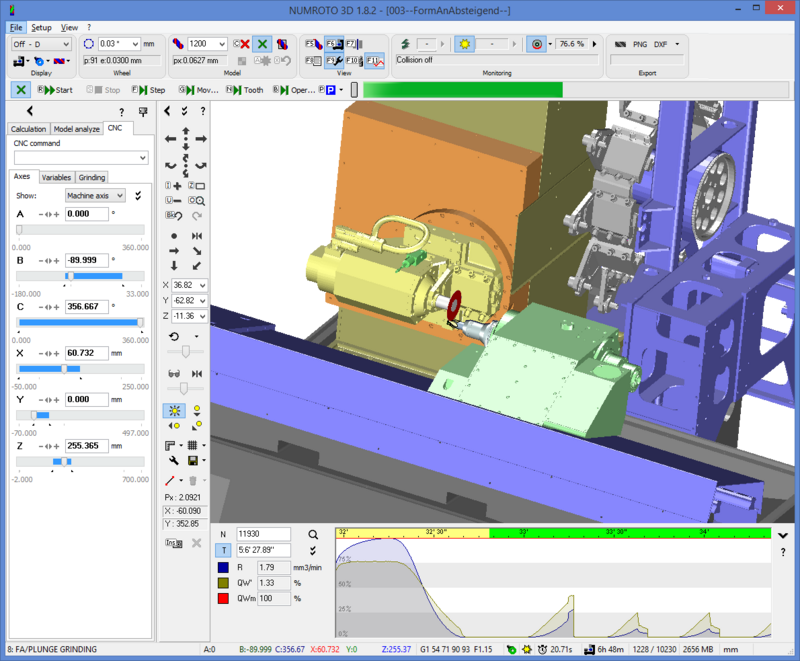Toggle the green X button in Model group
The image size is (800, 661).
coord(262,44)
